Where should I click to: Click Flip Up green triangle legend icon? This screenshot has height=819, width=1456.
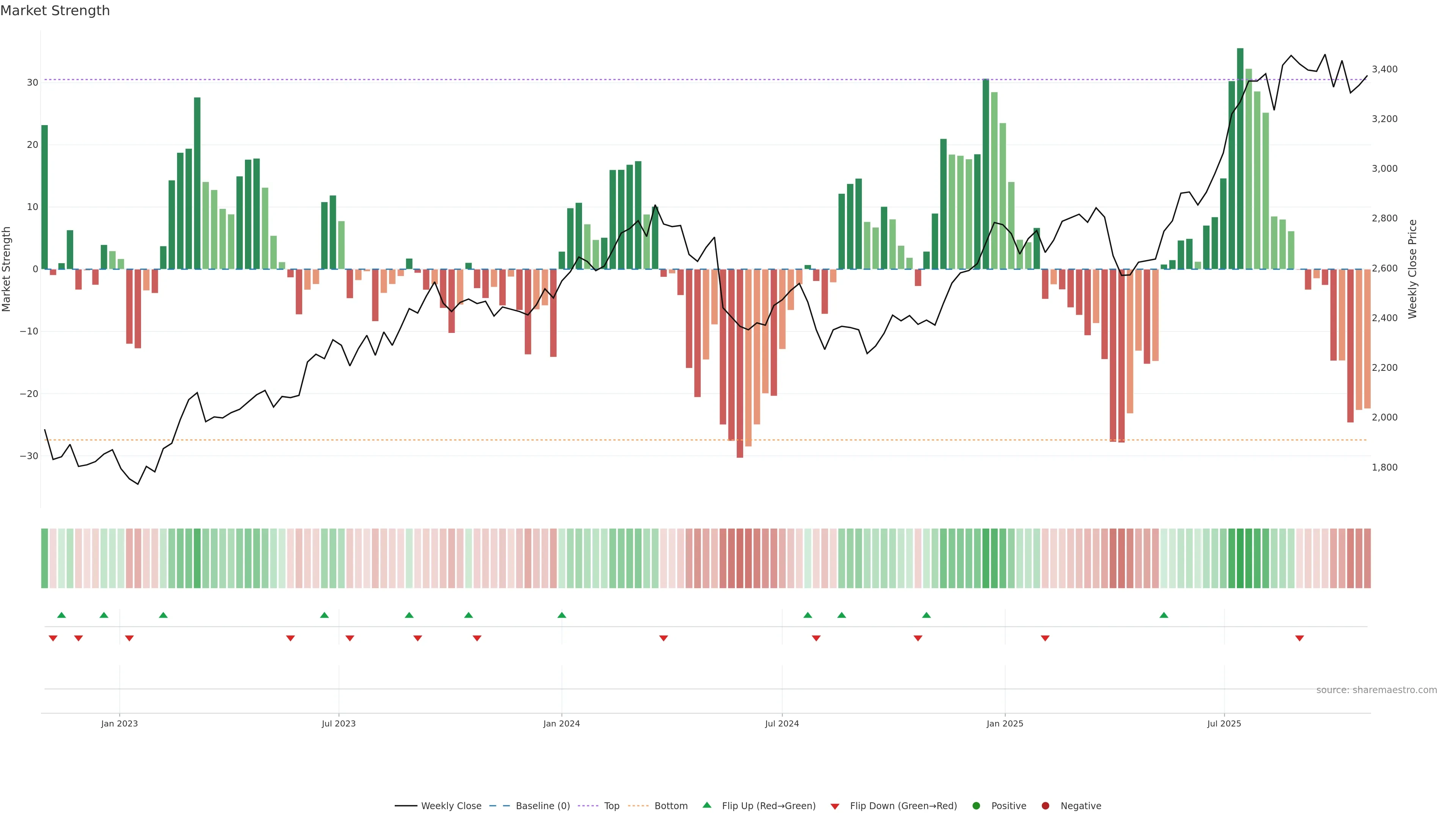pos(706,805)
